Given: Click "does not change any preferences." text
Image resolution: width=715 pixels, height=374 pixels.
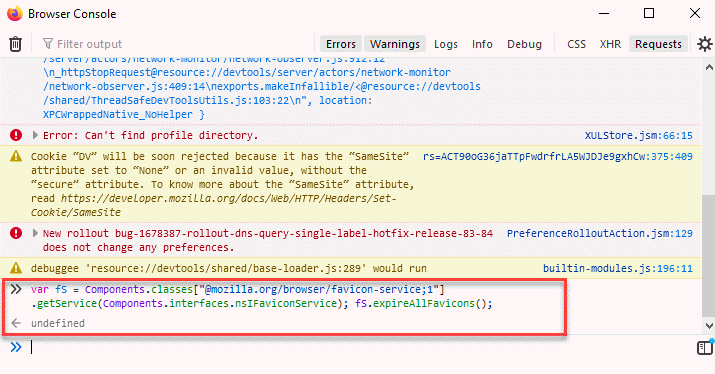Looking at the screenshot, I should (139, 247).
